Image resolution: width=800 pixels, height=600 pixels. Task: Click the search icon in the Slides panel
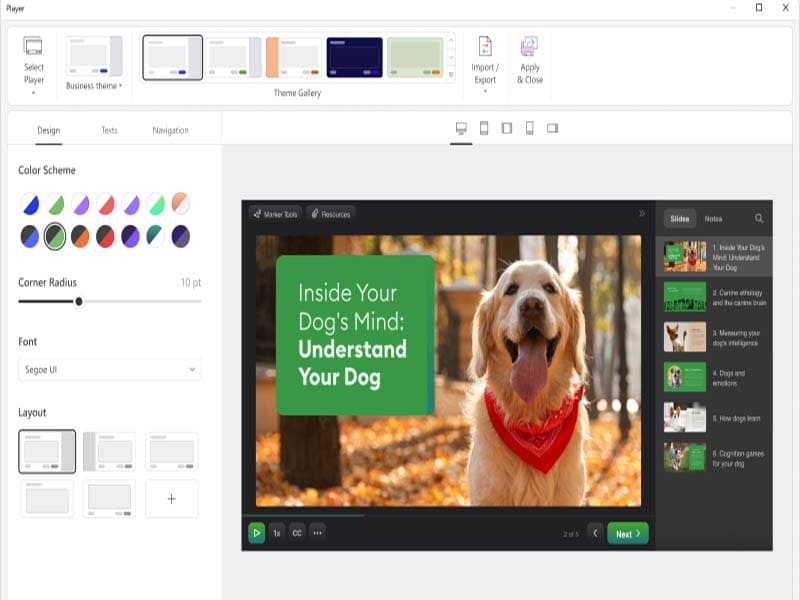coord(758,217)
